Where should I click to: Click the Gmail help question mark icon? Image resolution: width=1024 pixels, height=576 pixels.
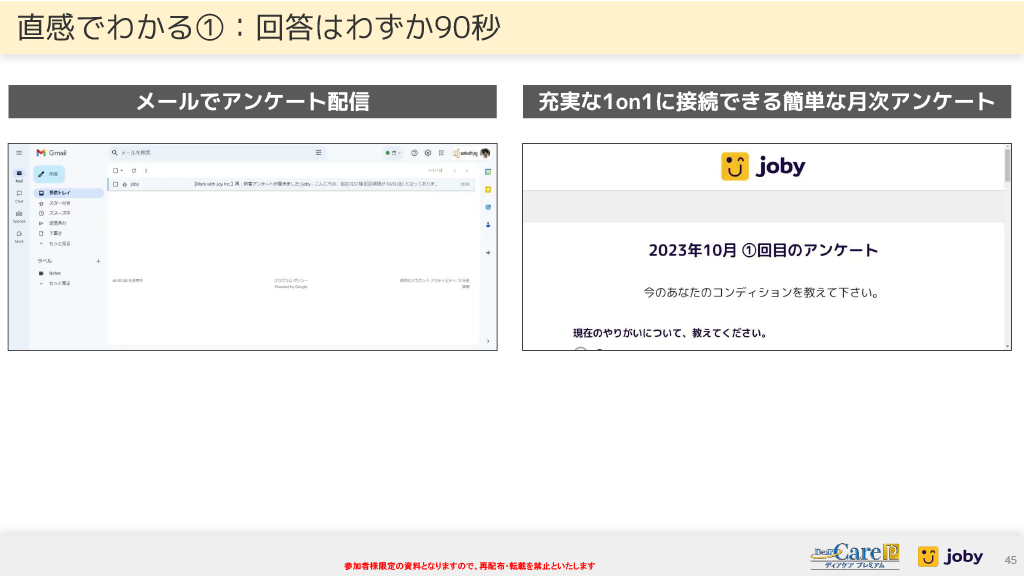coord(414,153)
